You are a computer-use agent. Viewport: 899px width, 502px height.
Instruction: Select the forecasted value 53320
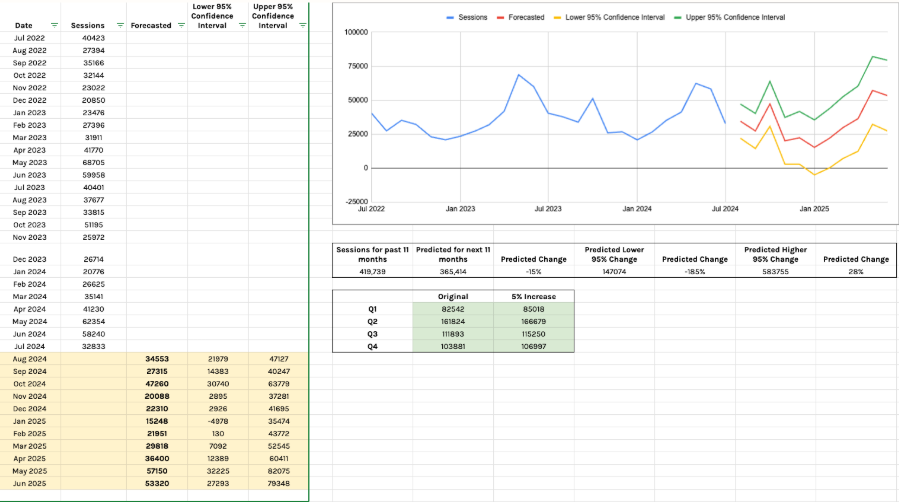pos(157,484)
